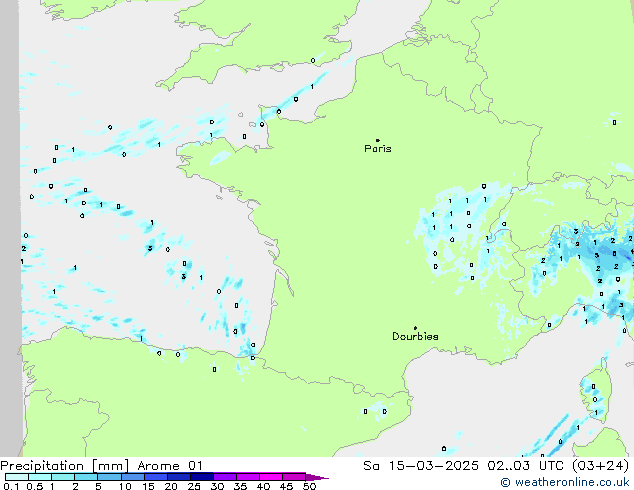Click the '02..03 UTC' time text

[x=525, y=466]
